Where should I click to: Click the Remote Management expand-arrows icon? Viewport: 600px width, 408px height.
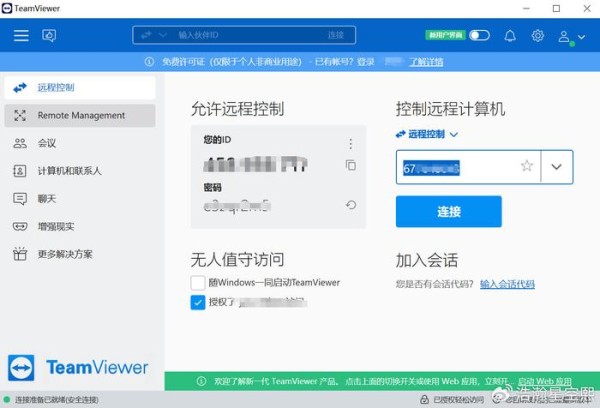pyautogui.click(x=20, y=115)
